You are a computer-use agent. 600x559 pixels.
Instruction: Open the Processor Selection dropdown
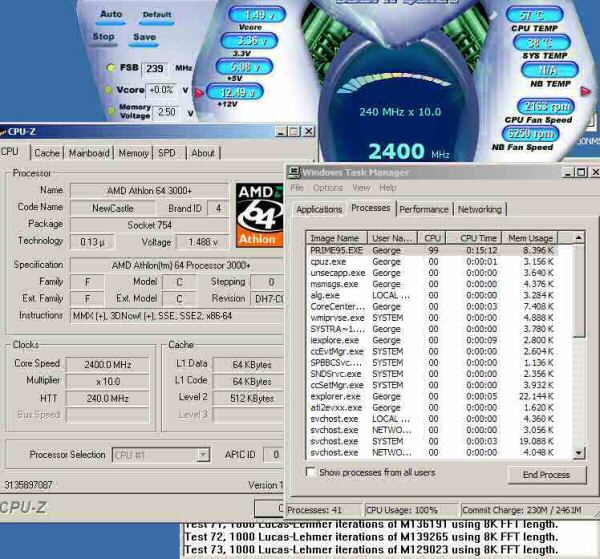click(x=203, y=455)
